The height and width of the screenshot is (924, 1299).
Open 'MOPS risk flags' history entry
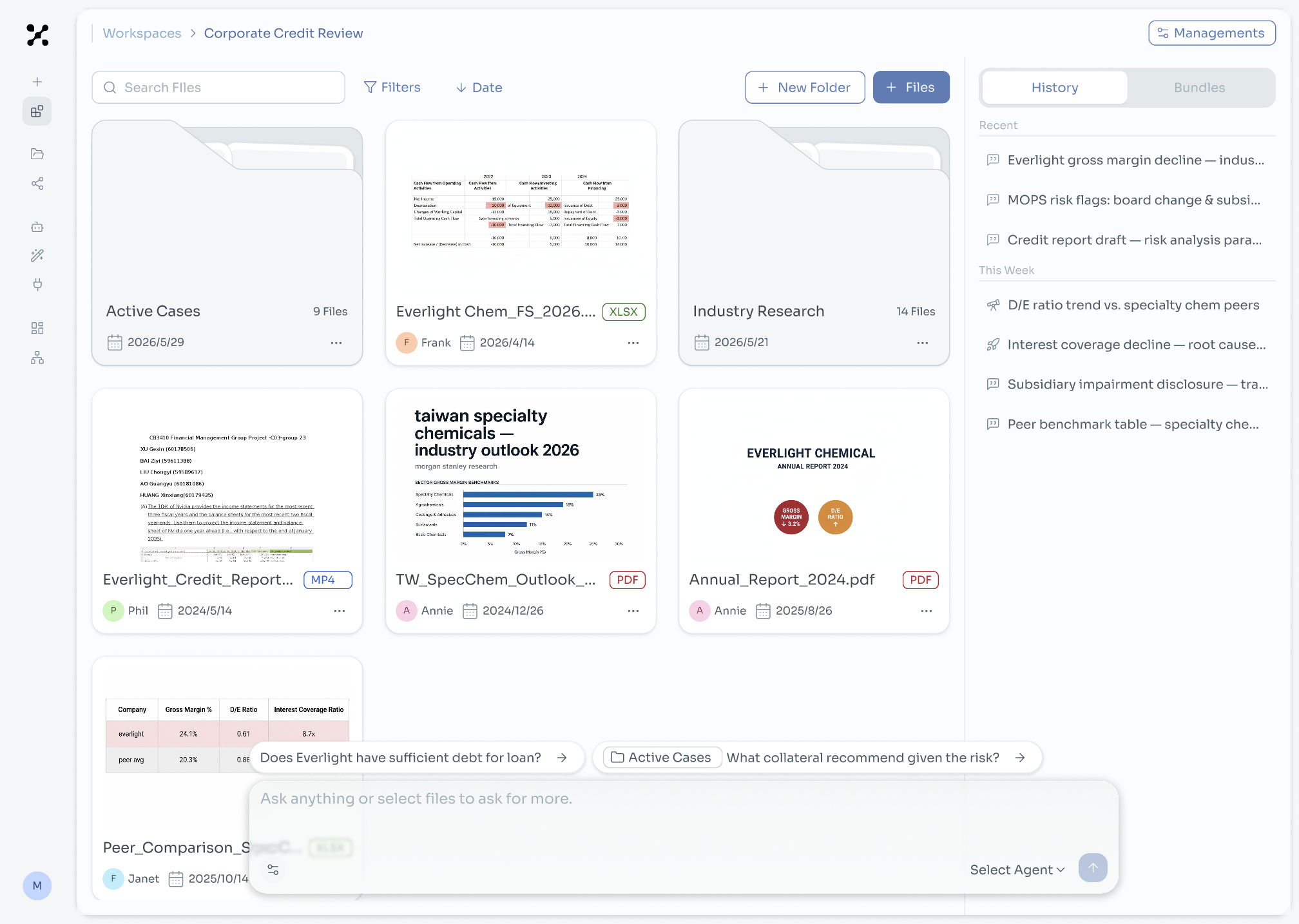[1126, 200]
